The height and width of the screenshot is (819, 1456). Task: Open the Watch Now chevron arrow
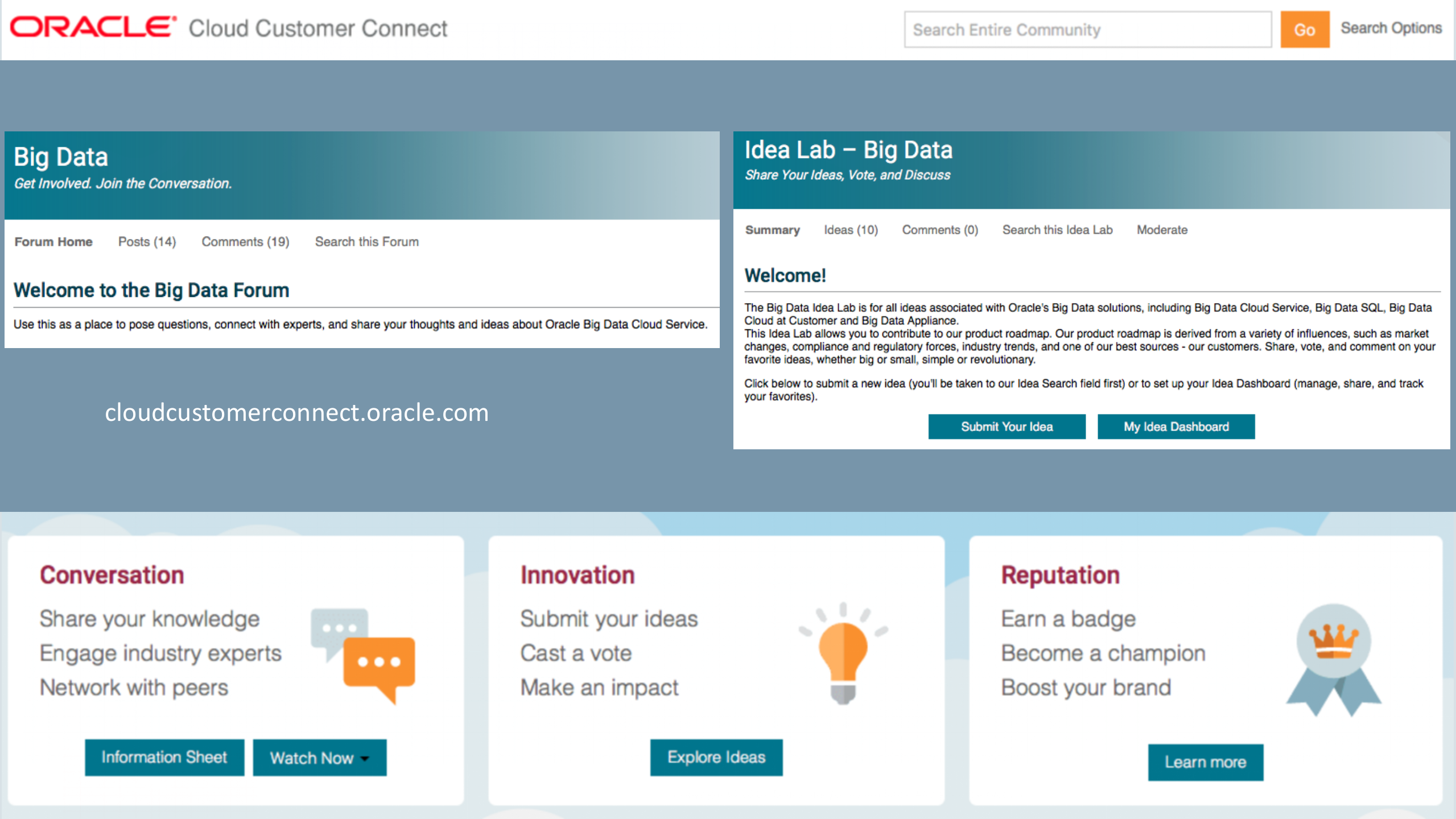(x=365, y=758)
